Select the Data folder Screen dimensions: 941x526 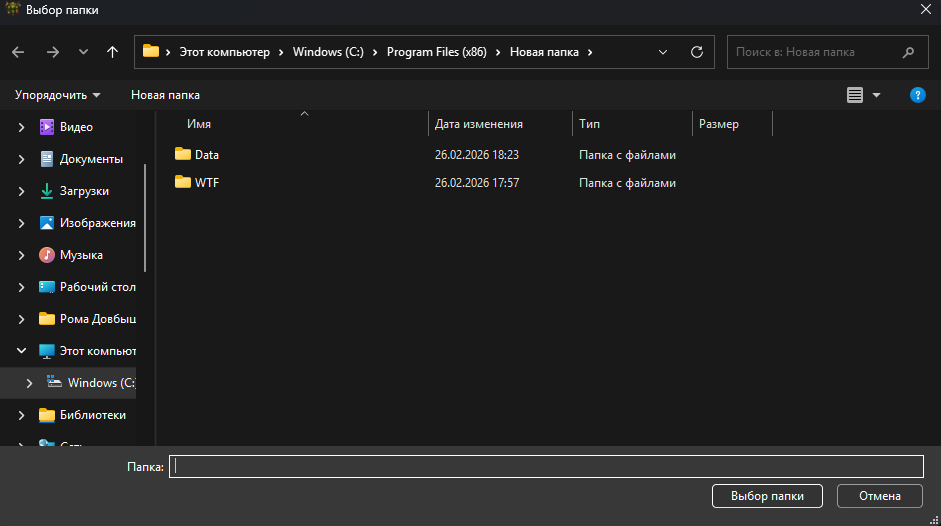point(207,155)
